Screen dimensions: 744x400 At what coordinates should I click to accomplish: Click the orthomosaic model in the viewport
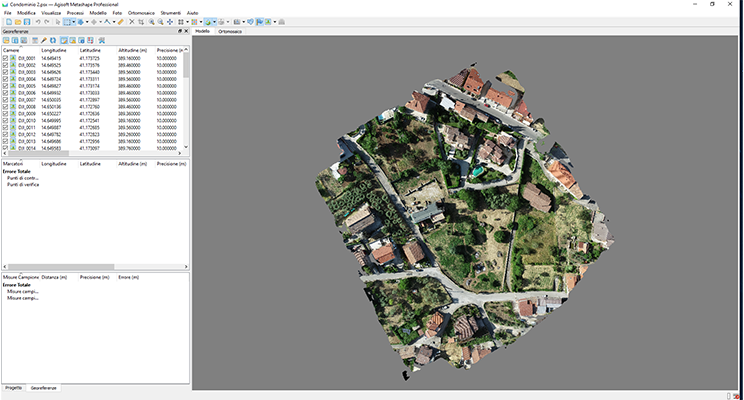click(x=464, y=223)
